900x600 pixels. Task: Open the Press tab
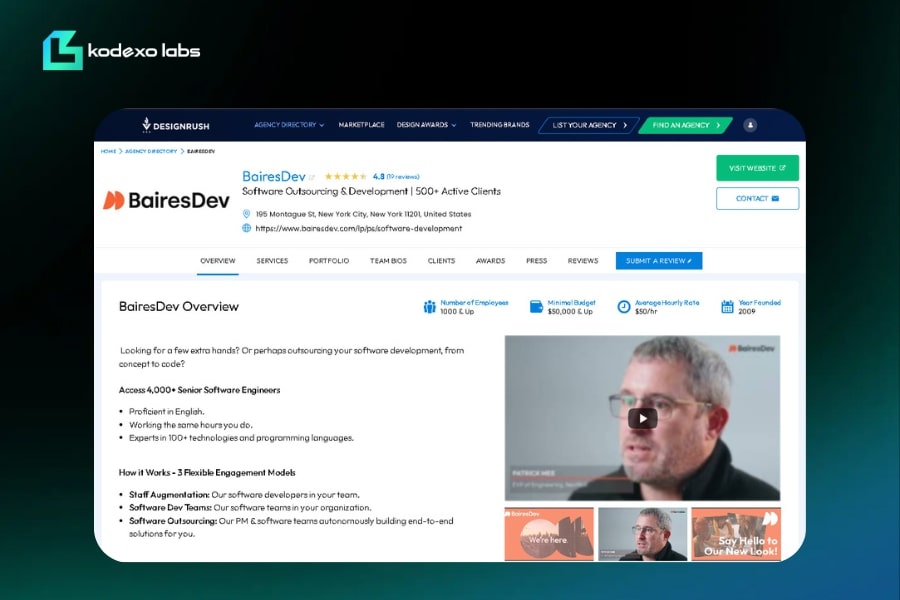pos(536,261)
